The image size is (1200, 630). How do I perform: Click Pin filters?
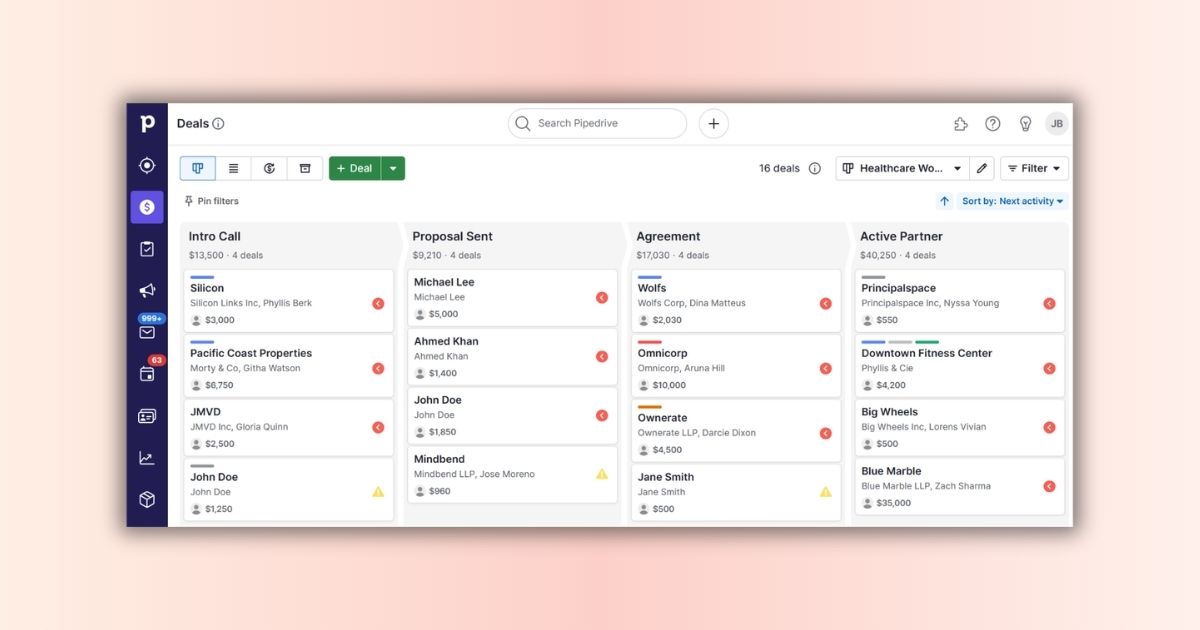(211, 201)
